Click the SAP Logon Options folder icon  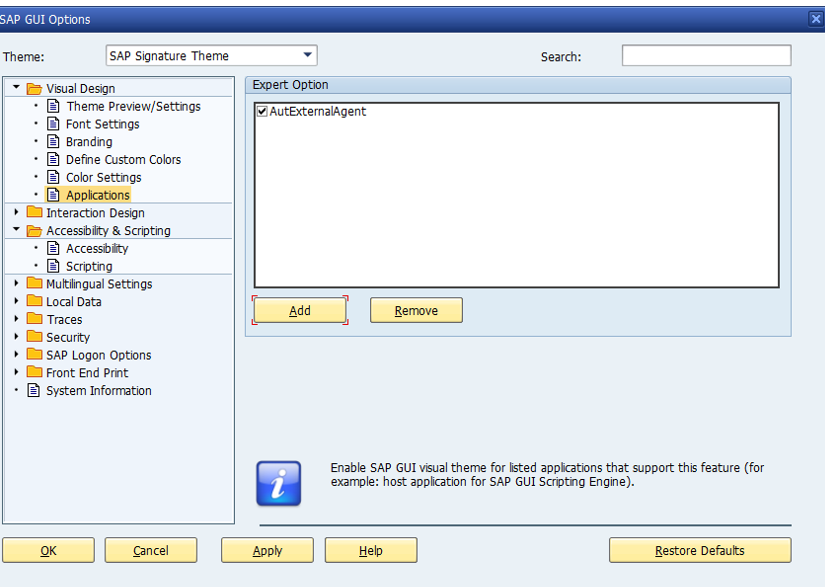[34, 354]
